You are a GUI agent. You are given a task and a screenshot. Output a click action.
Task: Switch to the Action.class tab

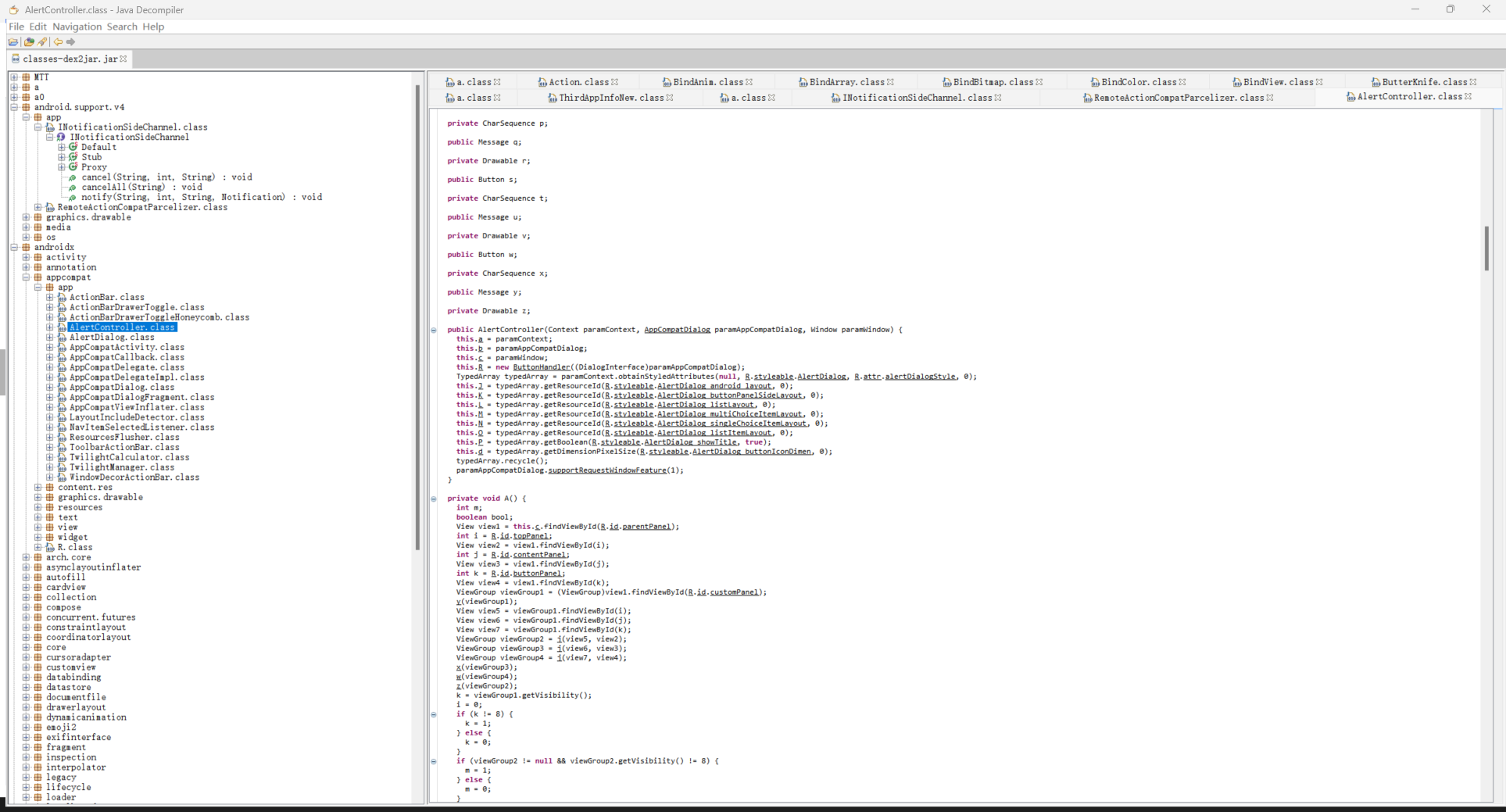[578, 82]
